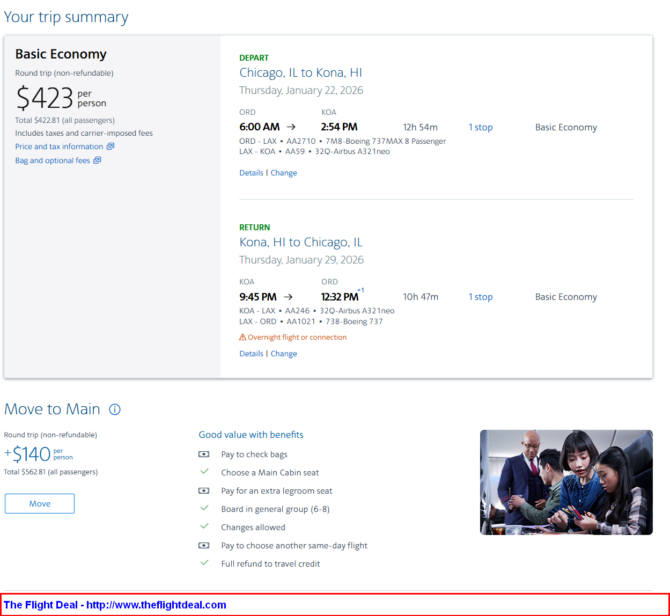Image resolution: width=670 pixels, height=616 pixels.
Task: Open the Bag and optional fees link
Action: (52, 160)
